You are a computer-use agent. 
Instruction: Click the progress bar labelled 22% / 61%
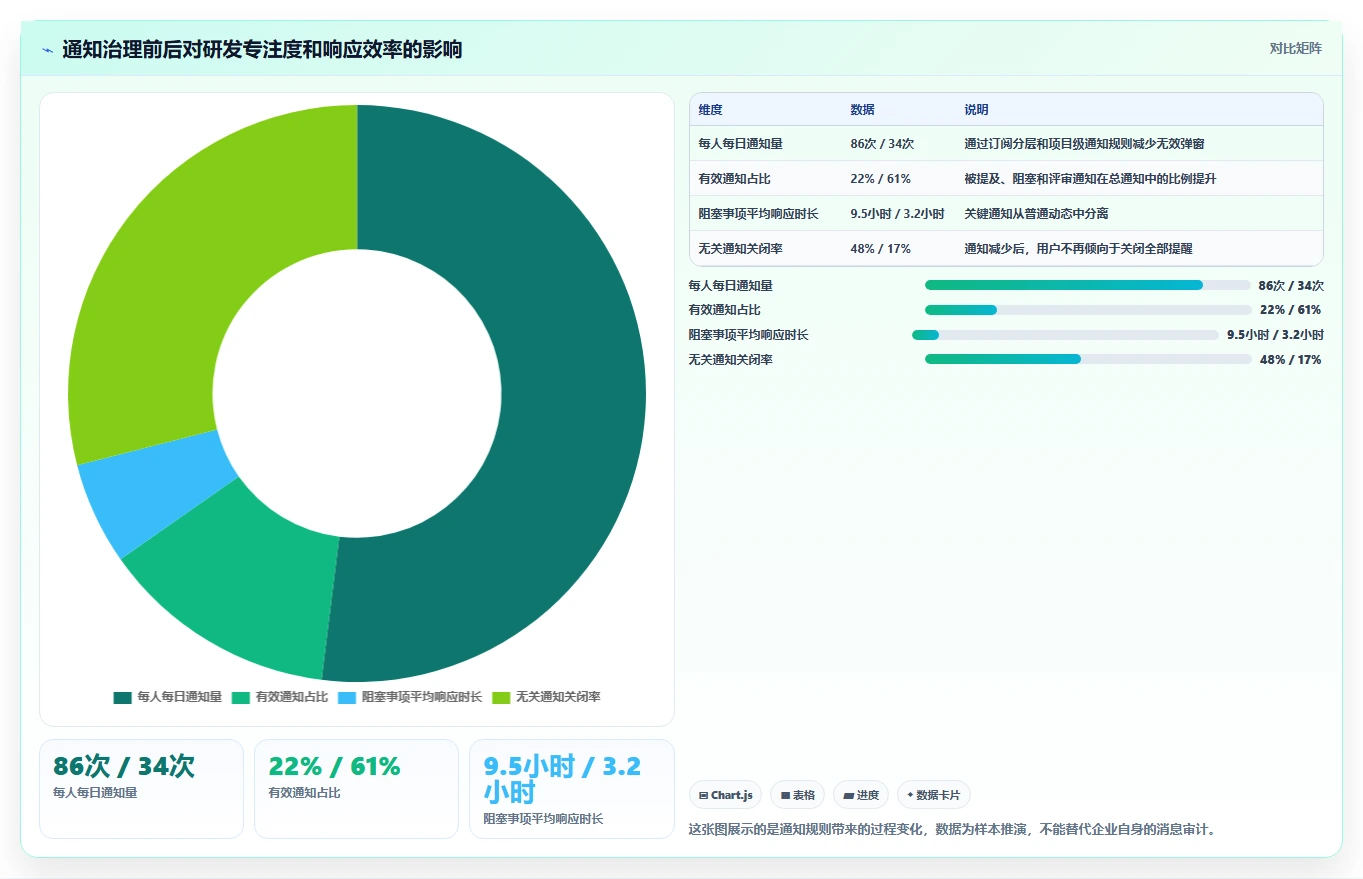tap(1088, 310)
